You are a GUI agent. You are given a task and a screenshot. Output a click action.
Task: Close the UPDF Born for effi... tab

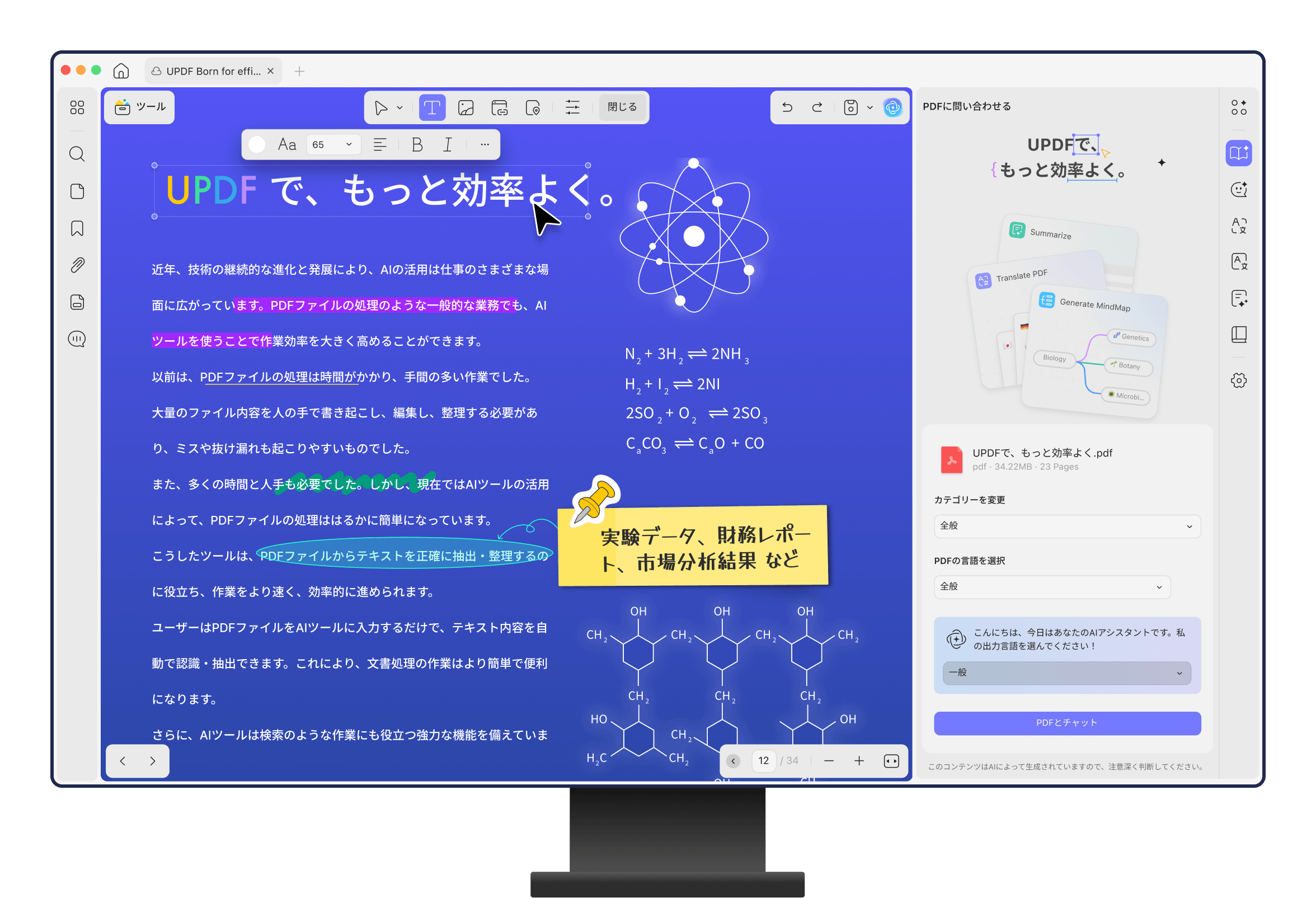coord(271,70)
